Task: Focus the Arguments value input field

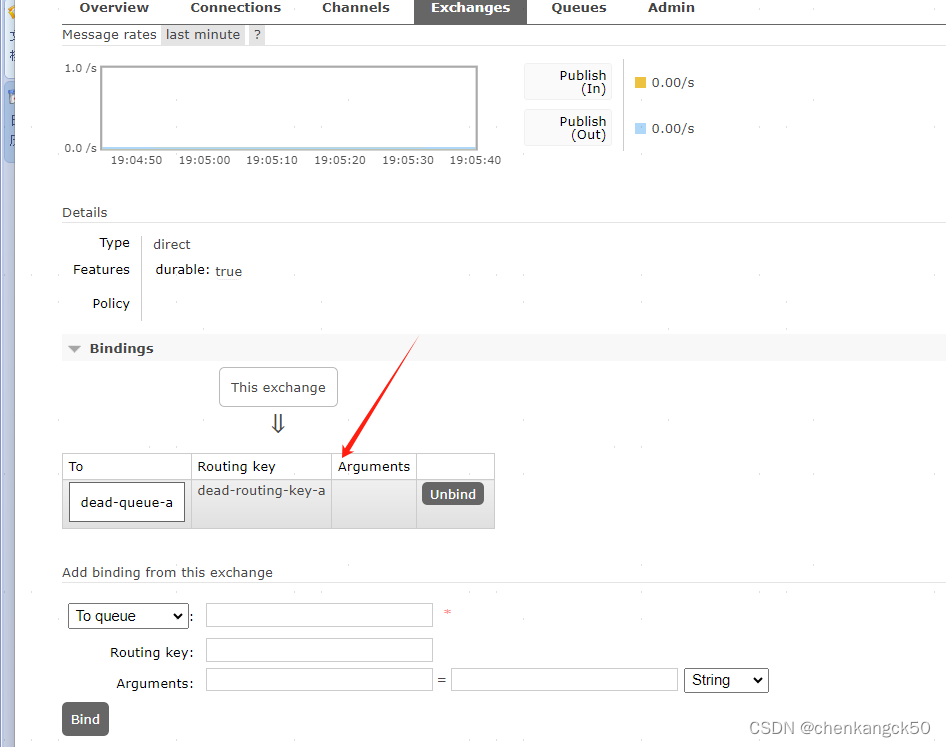Action: (564, 680)
